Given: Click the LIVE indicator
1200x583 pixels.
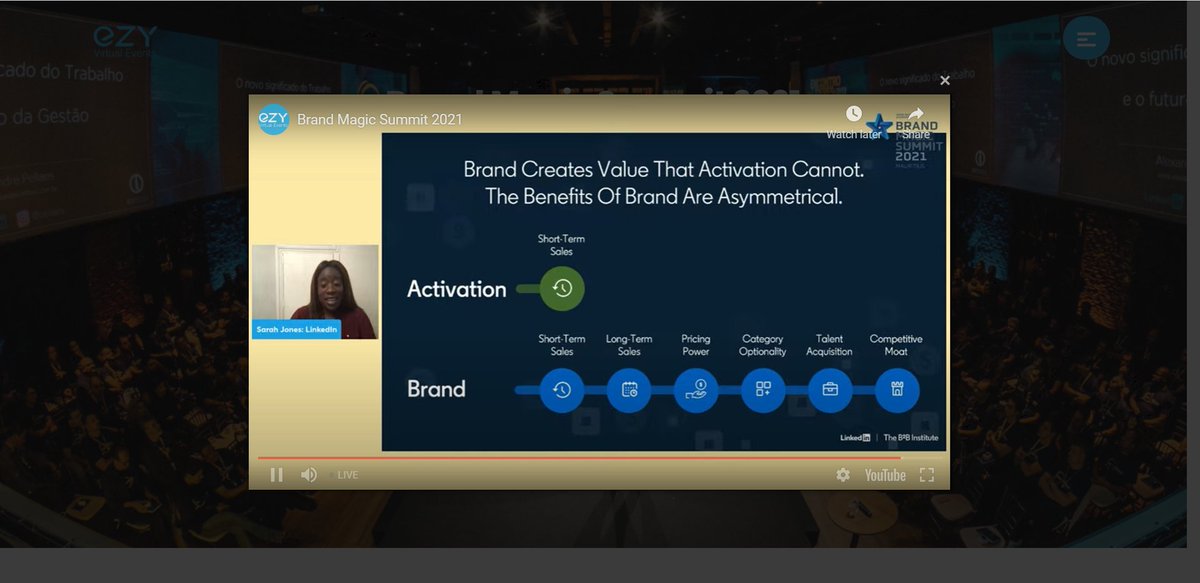Looking at the screenshot, I should tap(343, 475).
